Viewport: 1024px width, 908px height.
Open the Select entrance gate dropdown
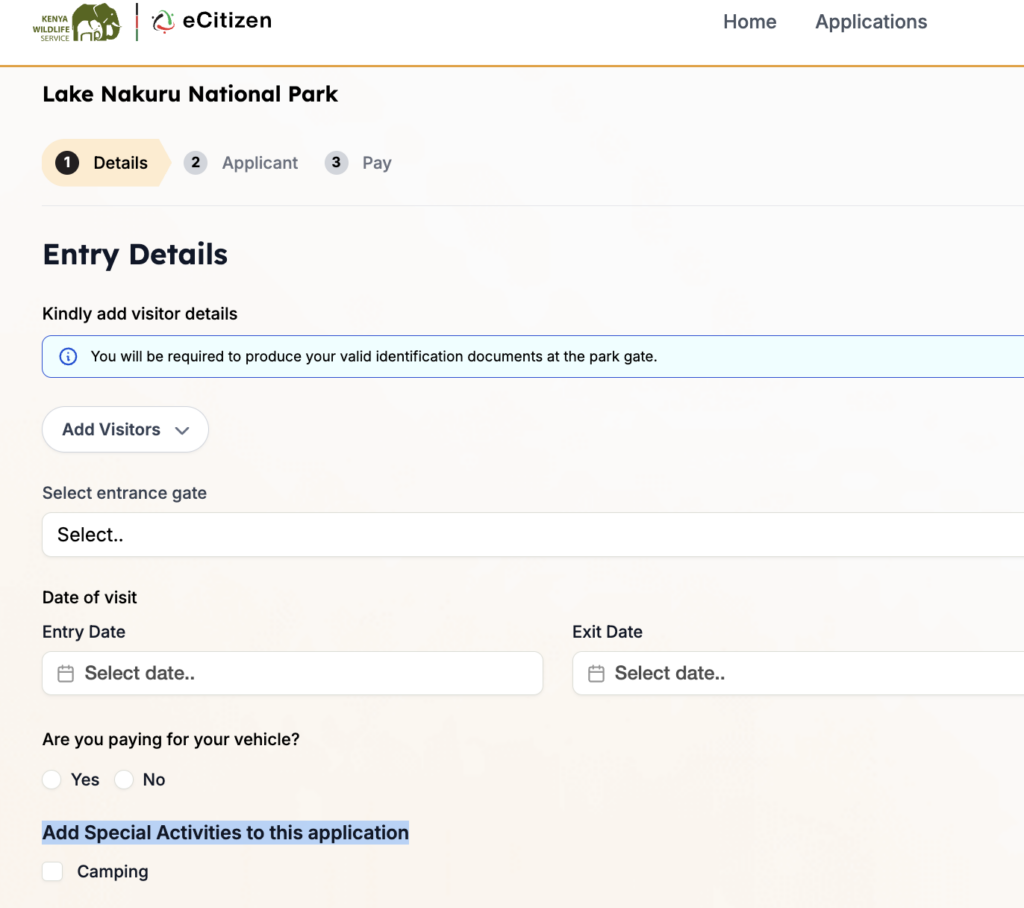tap(533, 534)
